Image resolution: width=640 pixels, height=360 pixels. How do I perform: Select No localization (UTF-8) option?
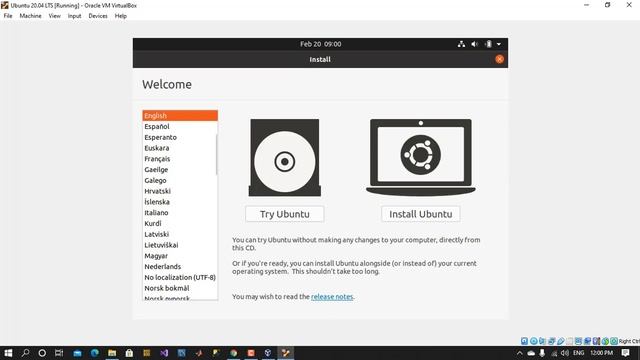[180, 277]
